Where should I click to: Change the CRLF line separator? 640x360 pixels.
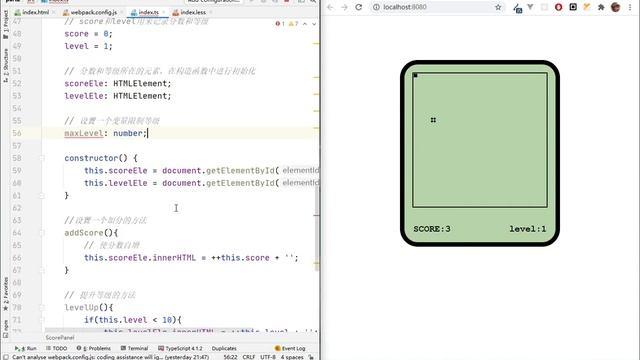click(249, 357)
